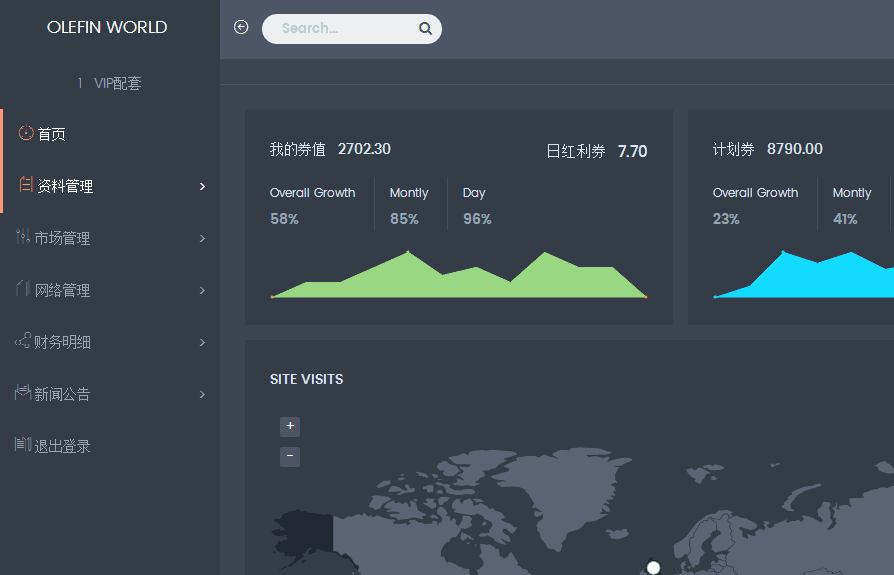Zoom out on the site visits map
Image resolution: width=894 pixels, height=575 pixels.
coord(290,456)
